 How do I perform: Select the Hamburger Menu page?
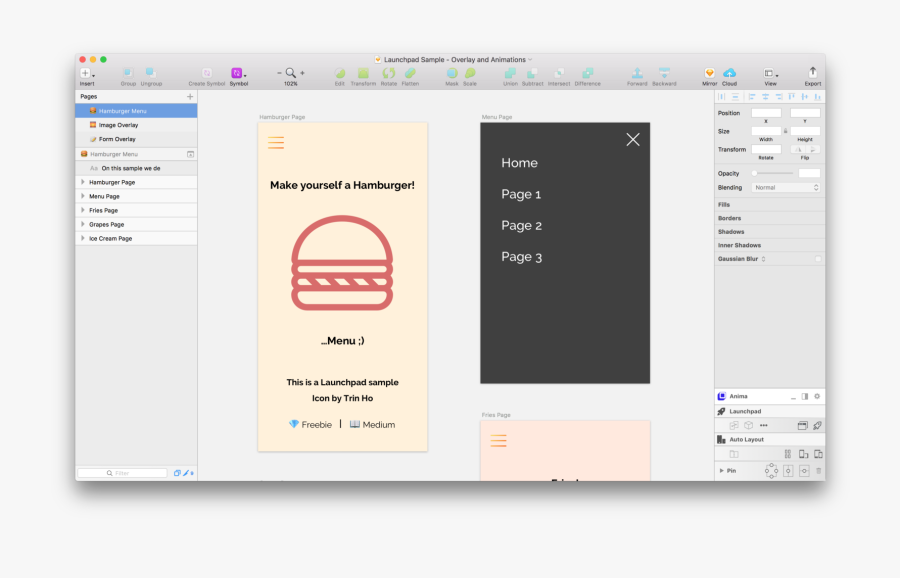pyautogui.click(x=136, y=111)
